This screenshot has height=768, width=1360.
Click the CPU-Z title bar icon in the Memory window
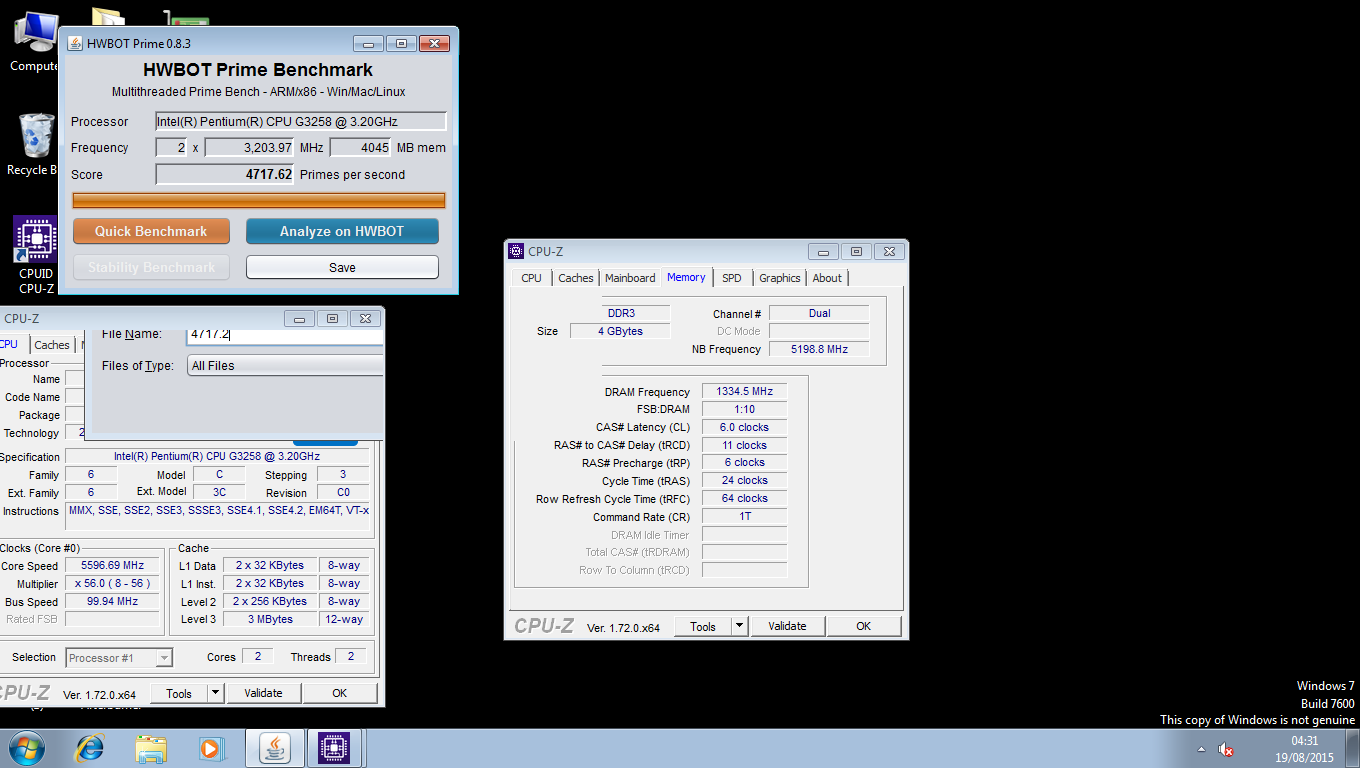pyautogui.click(x=516, y=251)
